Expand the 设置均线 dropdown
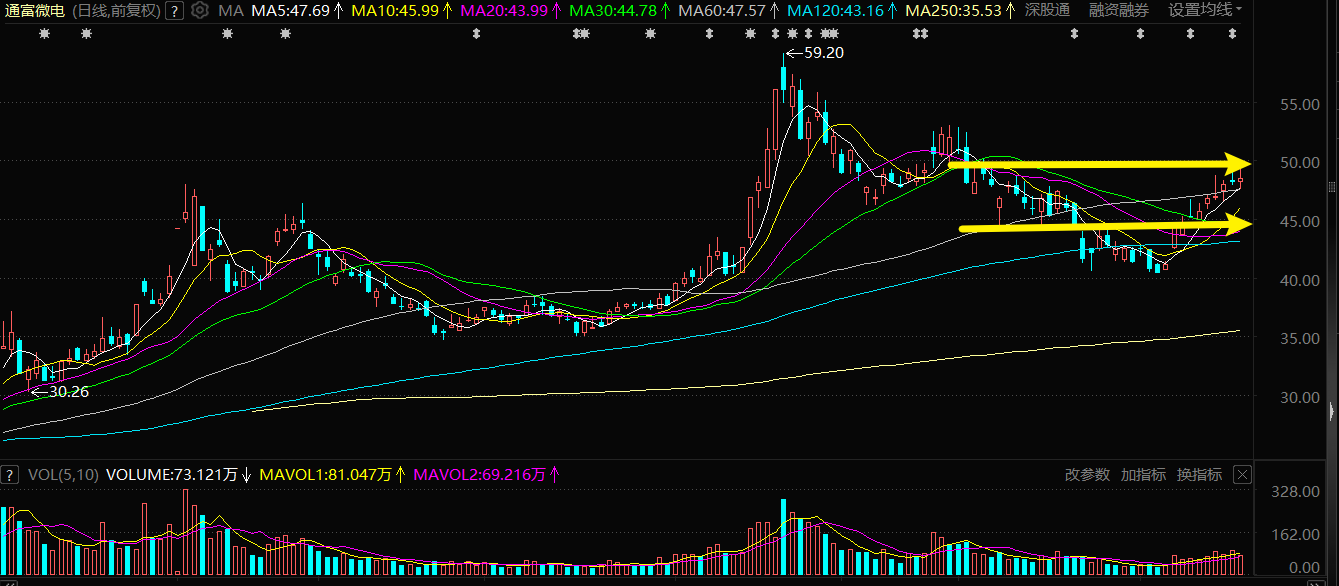 coord(1206,11)
